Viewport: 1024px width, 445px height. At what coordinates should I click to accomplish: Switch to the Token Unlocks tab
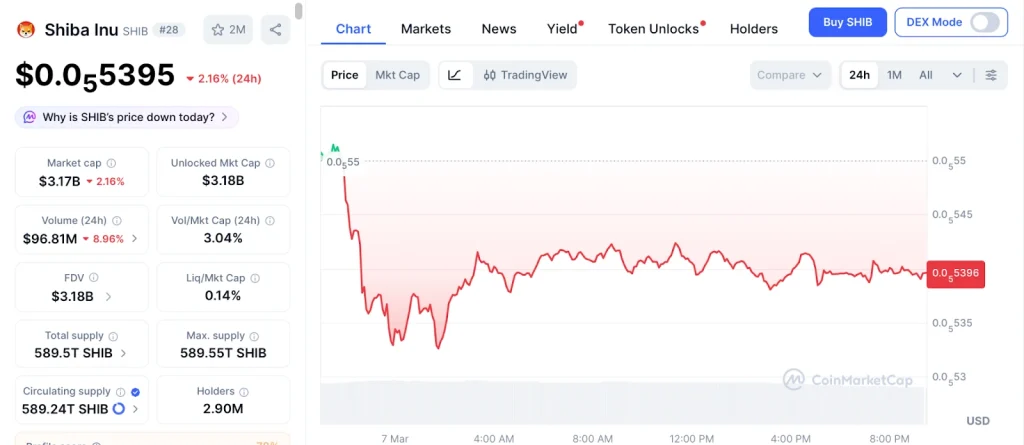click(x=653, y=29)
